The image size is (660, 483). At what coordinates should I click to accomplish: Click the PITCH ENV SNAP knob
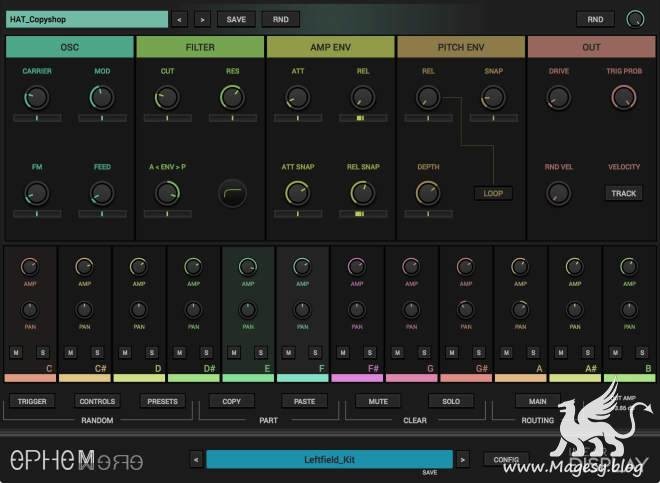[x=493, y=97]
